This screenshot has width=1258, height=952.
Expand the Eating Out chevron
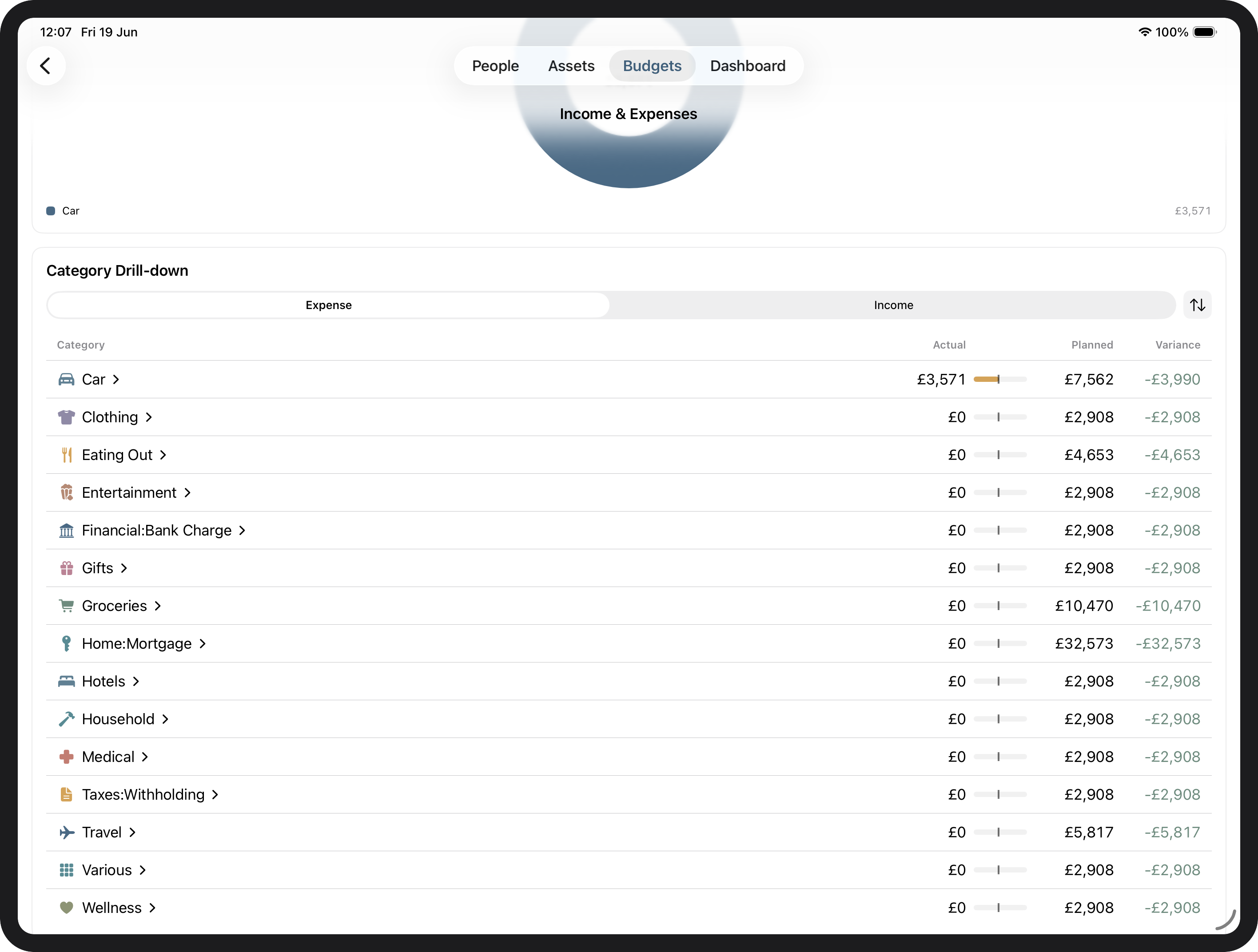(163, 455)
